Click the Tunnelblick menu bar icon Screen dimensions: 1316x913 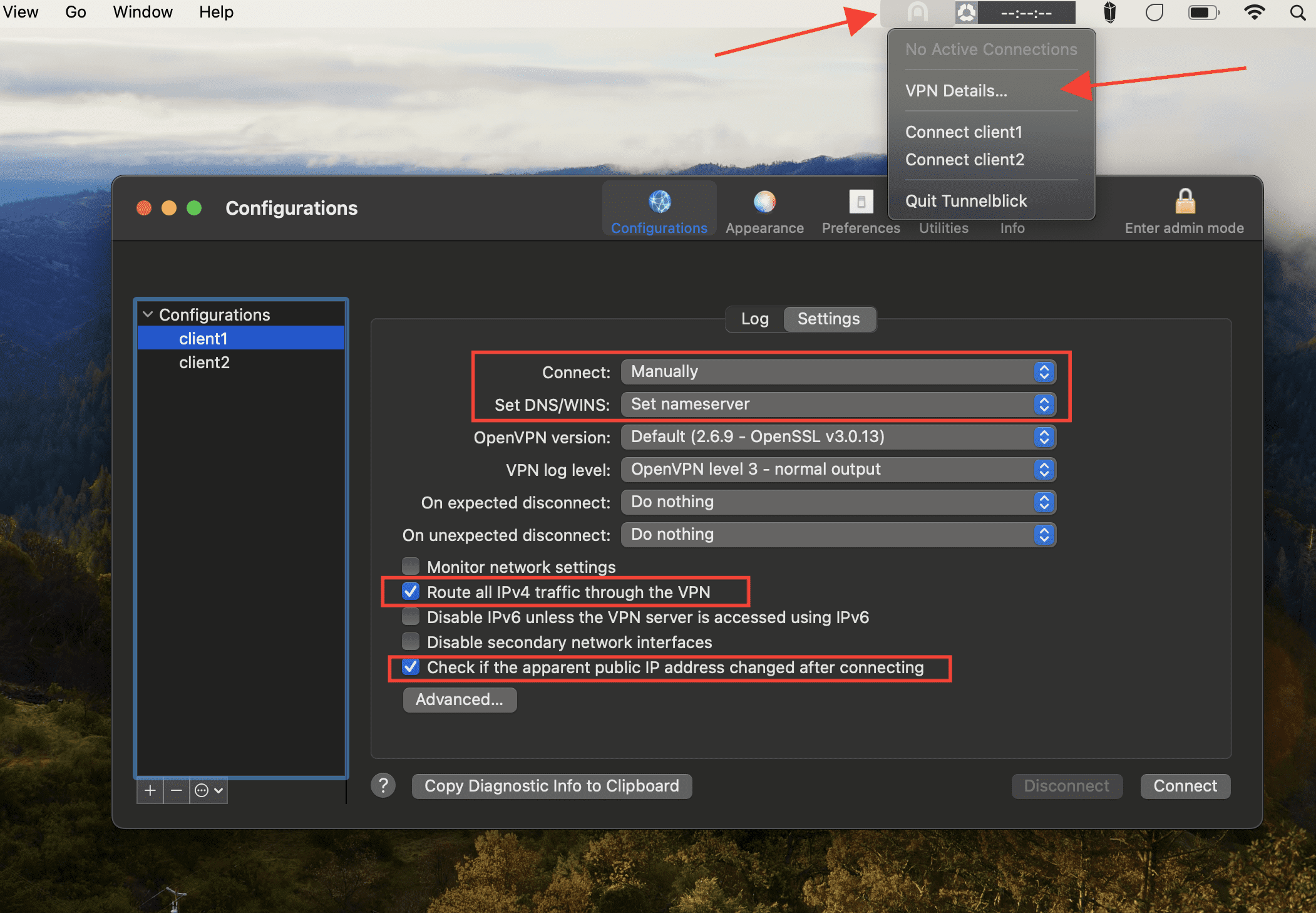[x=966, y=12]
